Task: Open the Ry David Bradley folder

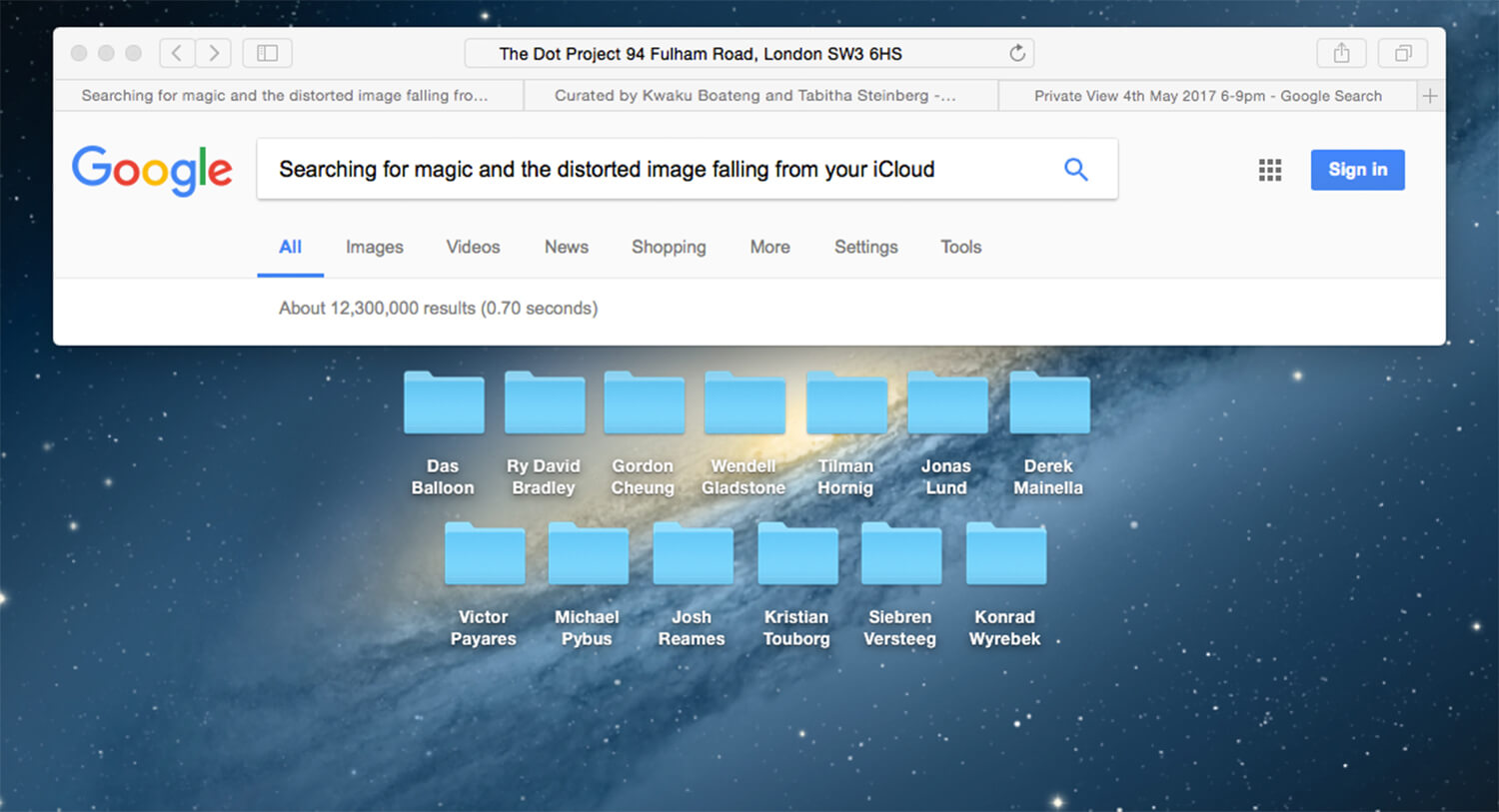Action: coord(544,404)
